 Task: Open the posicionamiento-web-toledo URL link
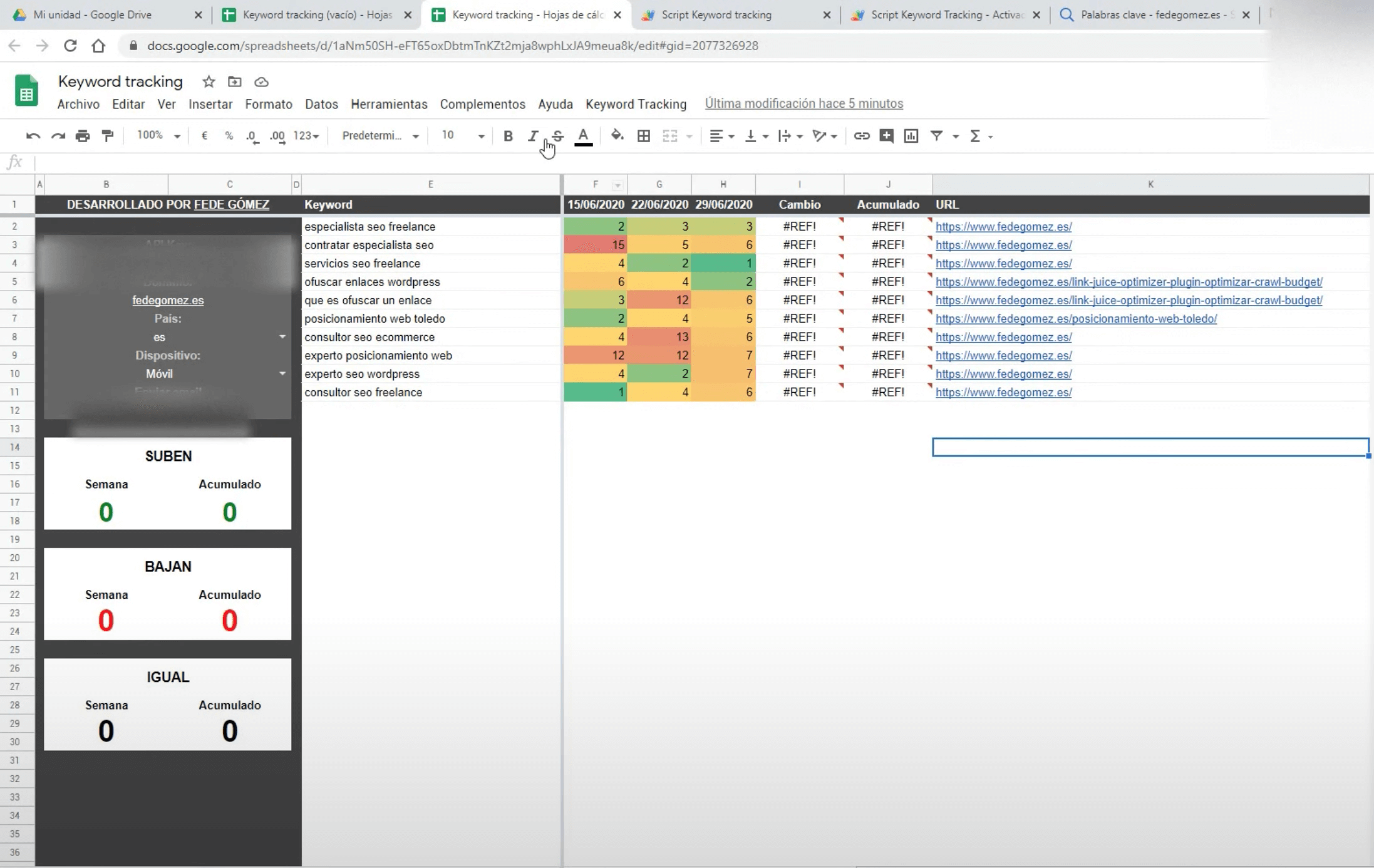[1075, 319]
